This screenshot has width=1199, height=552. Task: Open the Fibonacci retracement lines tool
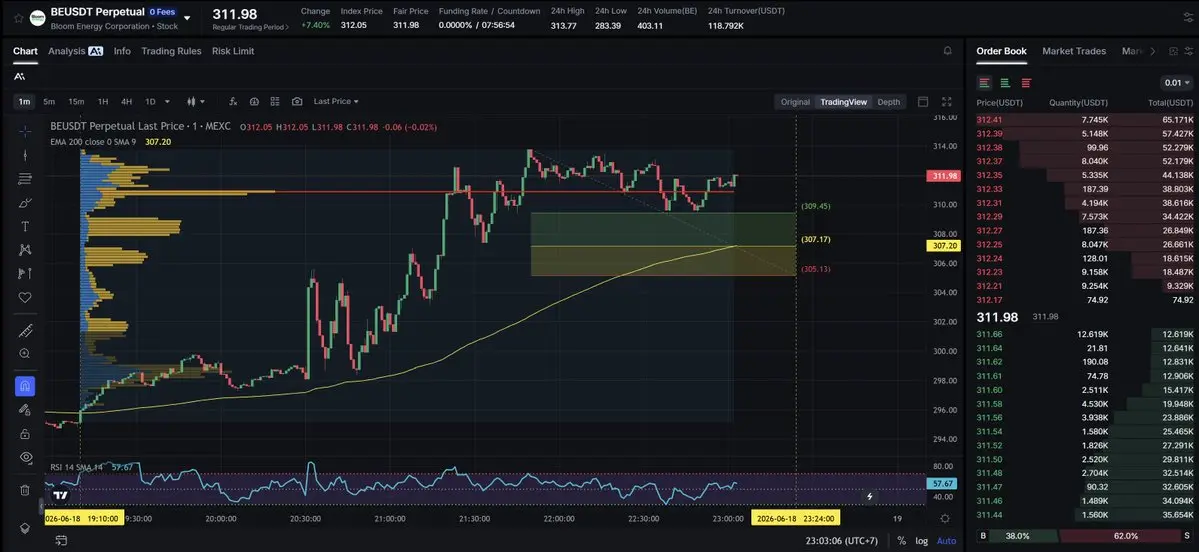point(24,179)
